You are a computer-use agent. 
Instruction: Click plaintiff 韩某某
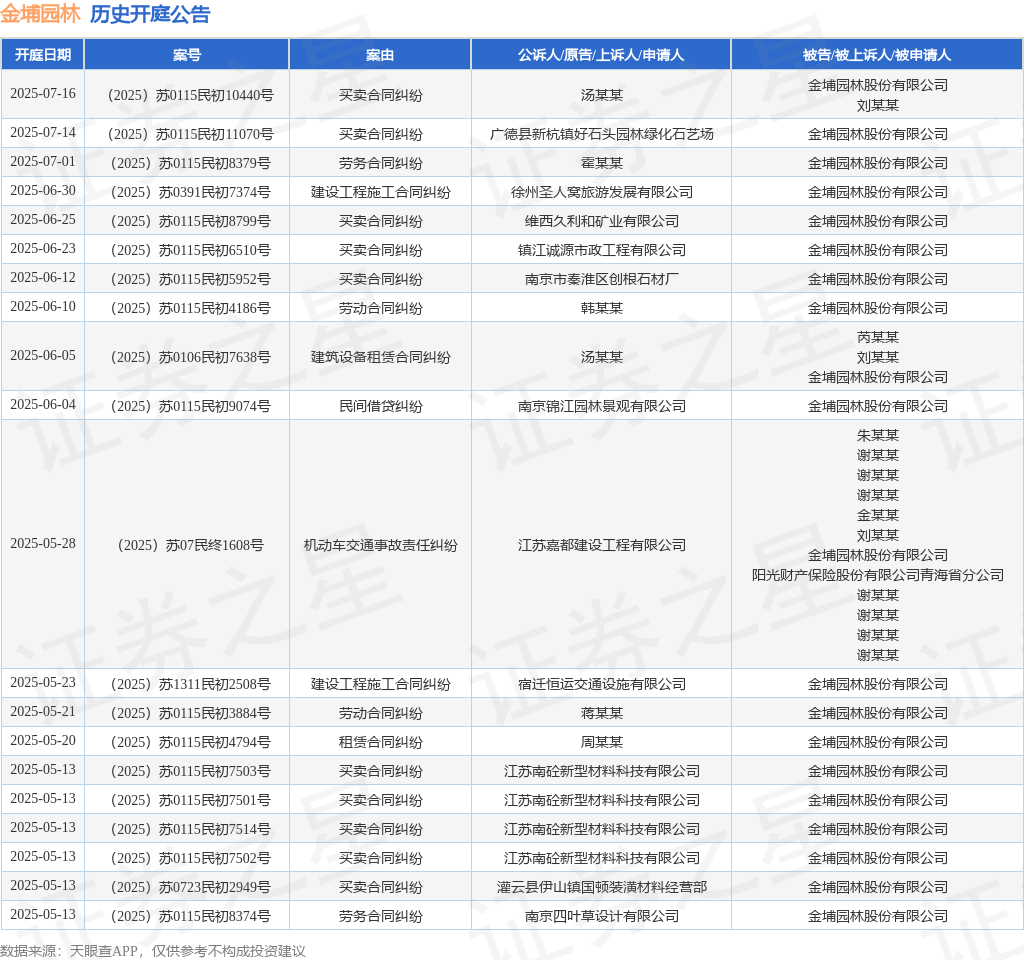click(601, 308)
